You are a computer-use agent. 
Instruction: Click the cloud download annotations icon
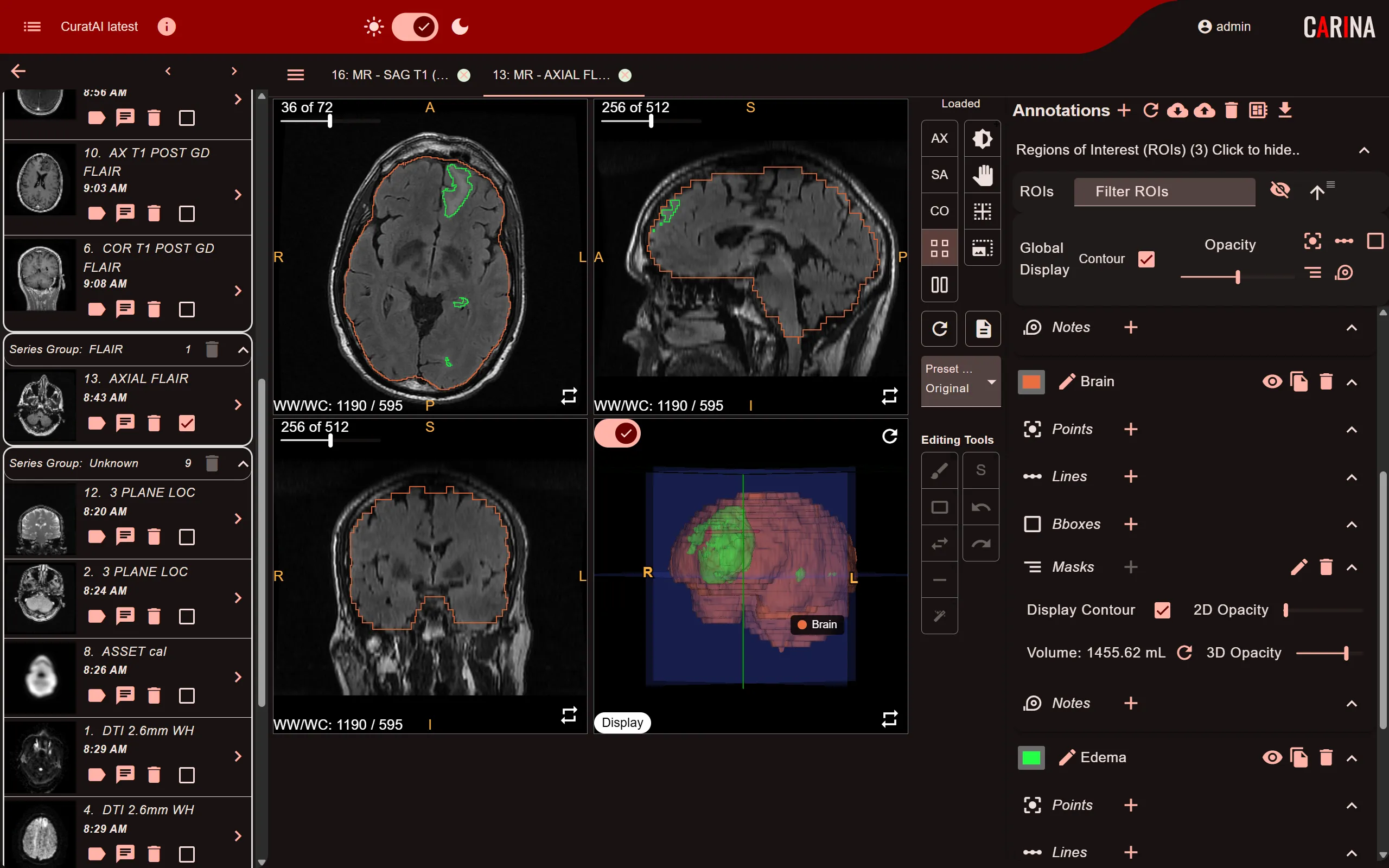coord(1177,110)
